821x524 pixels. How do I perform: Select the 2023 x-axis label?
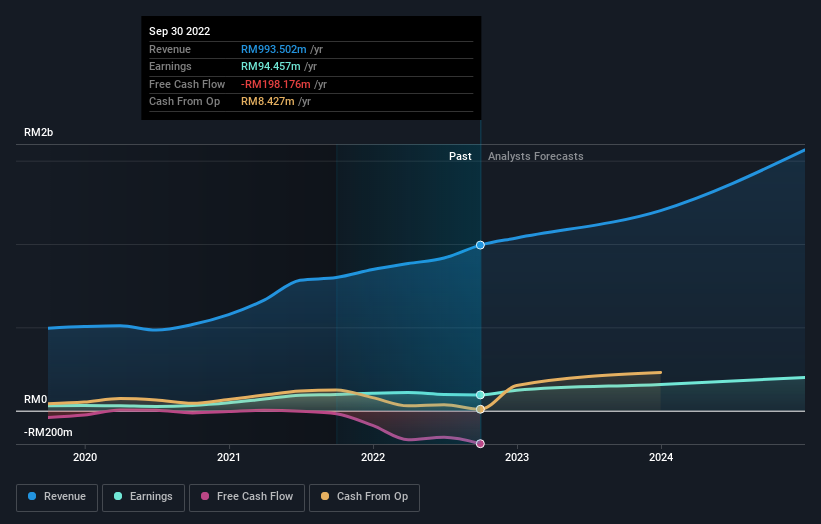pos(517,457)
